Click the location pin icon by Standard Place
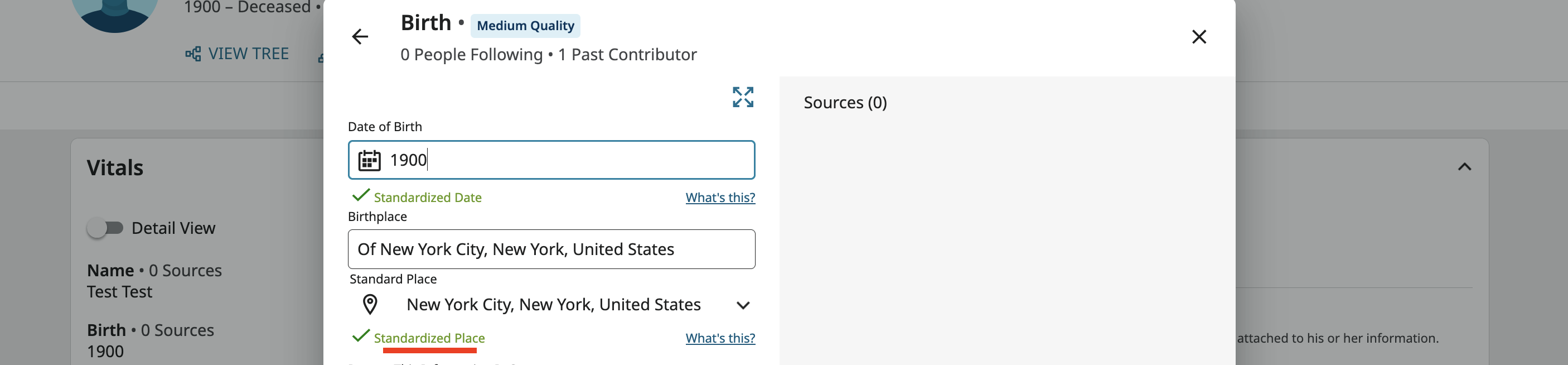Viewport: 1568px width, 365px height. tap(370, 304)
